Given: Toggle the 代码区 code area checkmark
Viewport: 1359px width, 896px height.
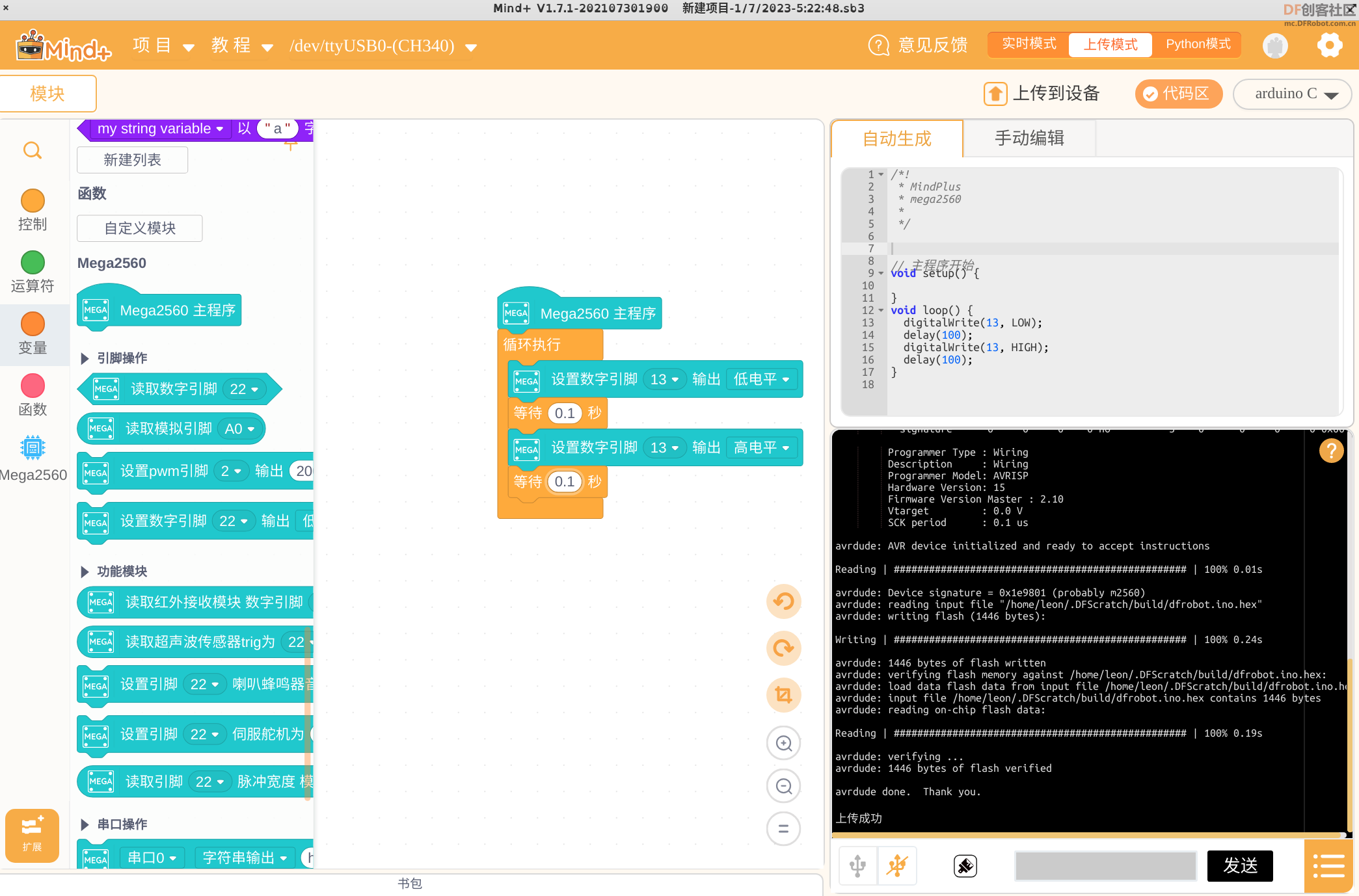Looking at the screenshot, I should click(1150, 94).
